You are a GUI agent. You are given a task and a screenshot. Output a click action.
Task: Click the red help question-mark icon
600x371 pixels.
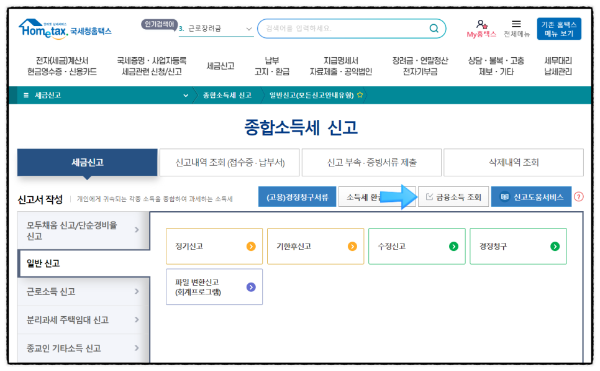(x=579, y=197)
